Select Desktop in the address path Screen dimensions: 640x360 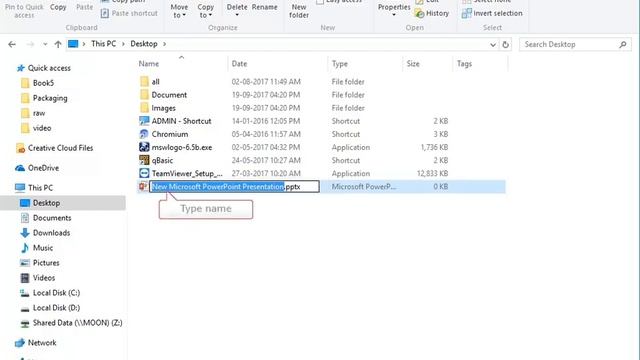144,44
